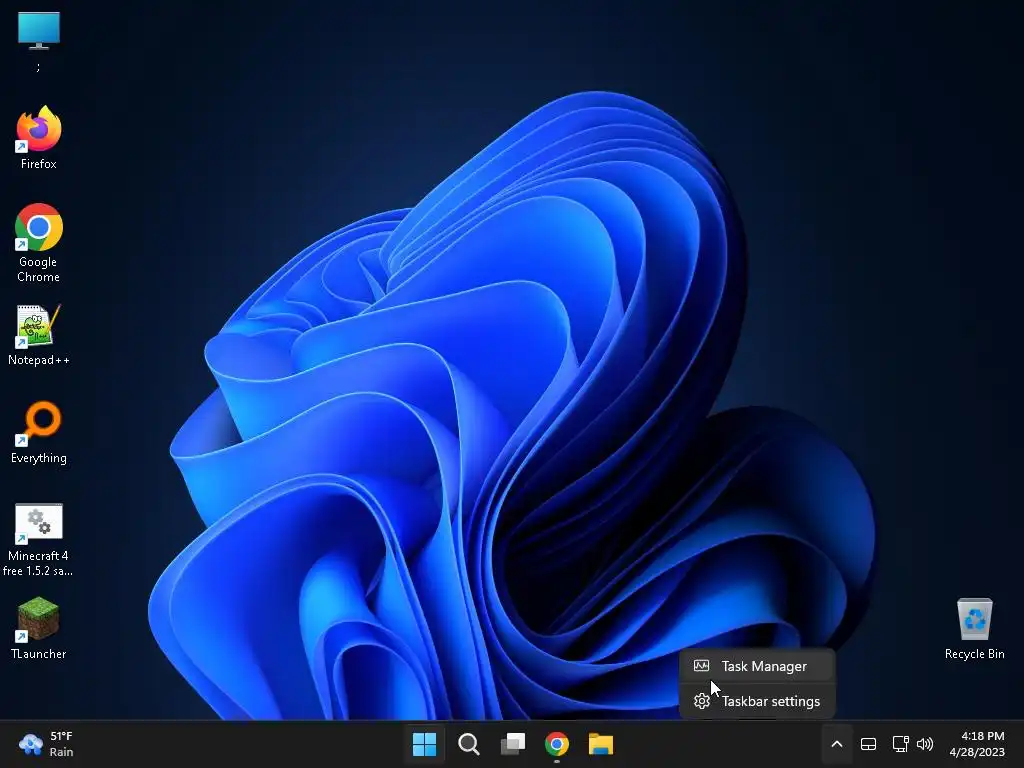The height and width of the screenshot is (768, 1024).
Task: Switch to Chrome from the taskbar
Action: (556, 744)
